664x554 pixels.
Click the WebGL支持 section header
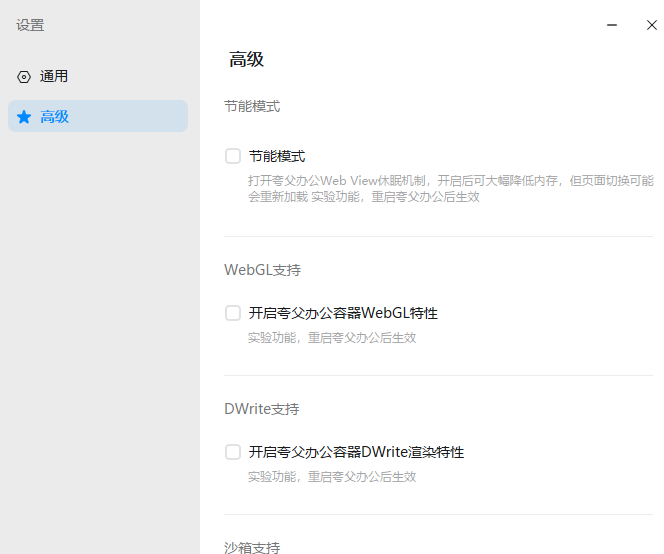[262, 270]
